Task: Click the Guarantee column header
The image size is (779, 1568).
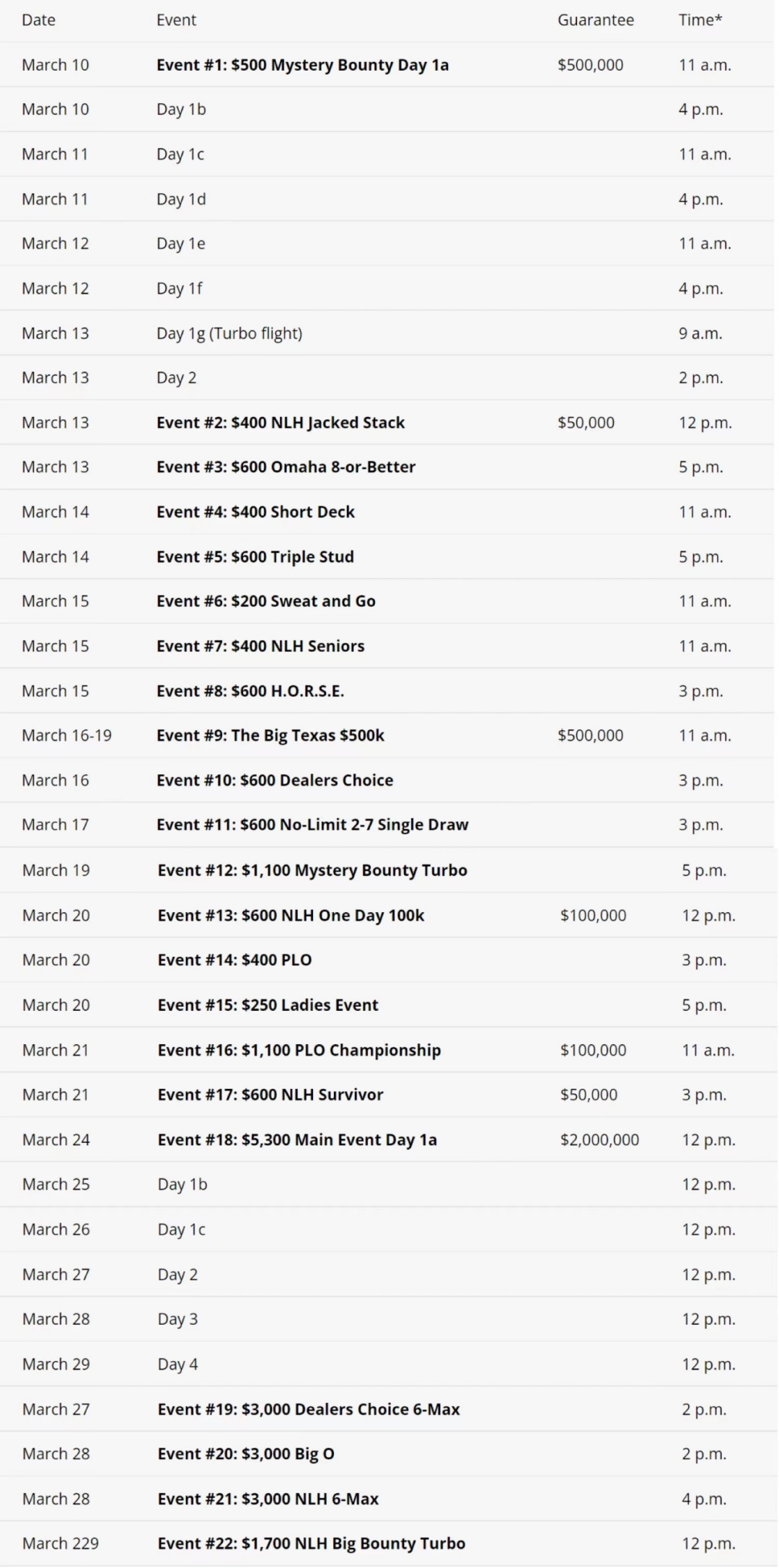Action: point(595,20)
